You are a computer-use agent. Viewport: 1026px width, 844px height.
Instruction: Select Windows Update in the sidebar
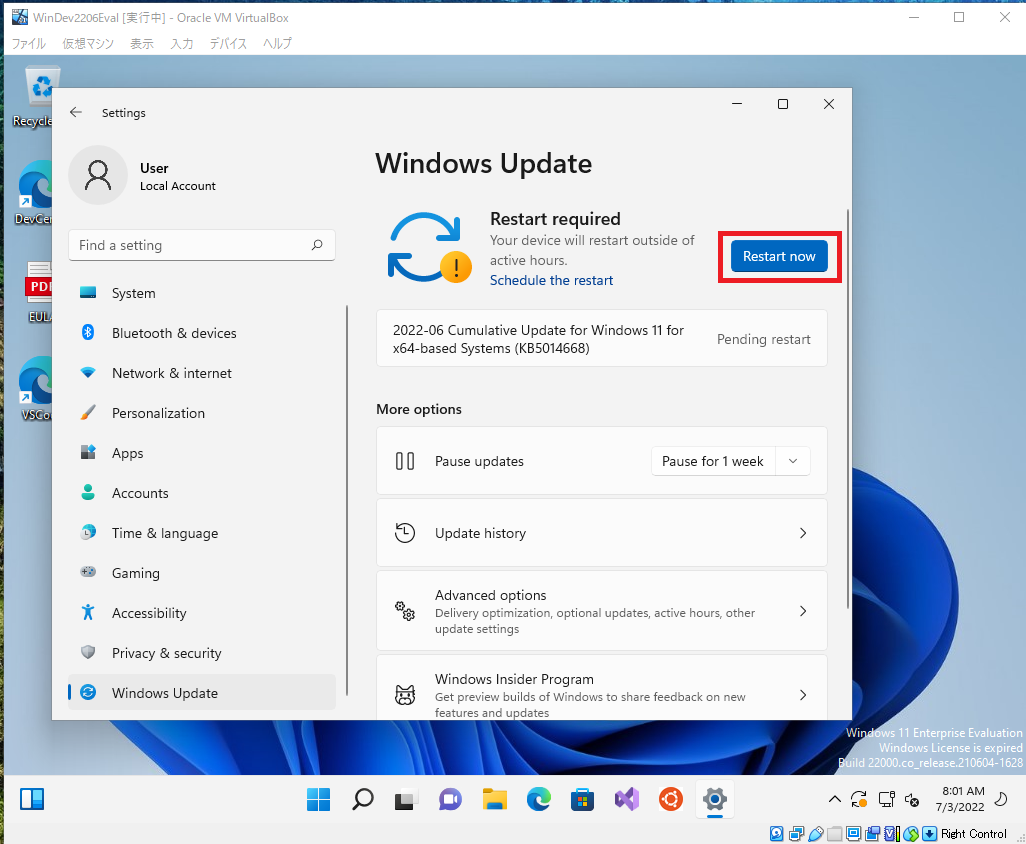coord(202,693)
